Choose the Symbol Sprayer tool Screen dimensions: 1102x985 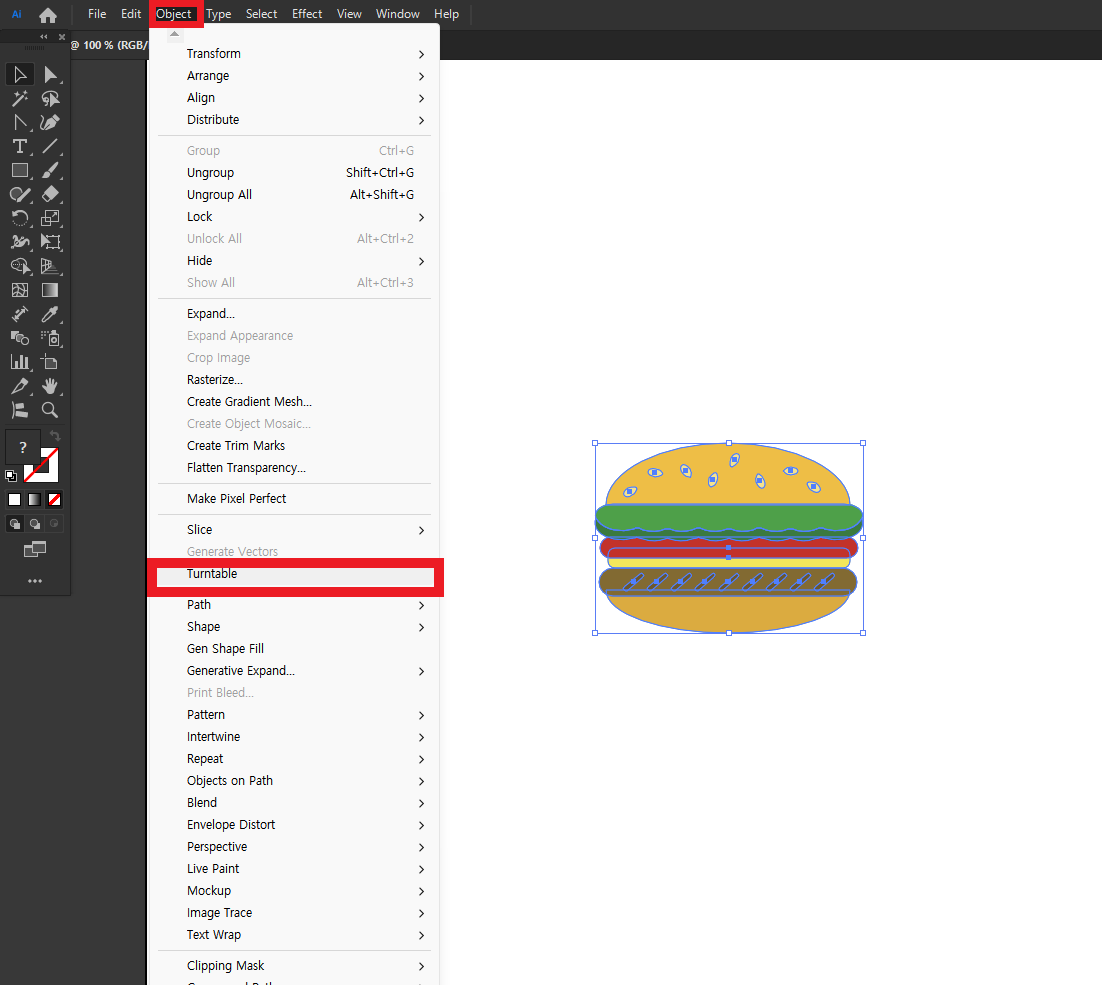50,338
